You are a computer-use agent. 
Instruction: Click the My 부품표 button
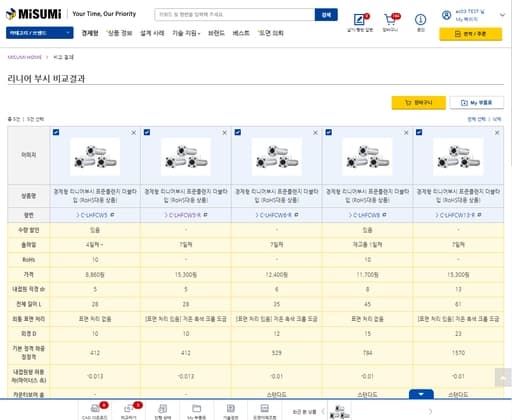(477, 103)
